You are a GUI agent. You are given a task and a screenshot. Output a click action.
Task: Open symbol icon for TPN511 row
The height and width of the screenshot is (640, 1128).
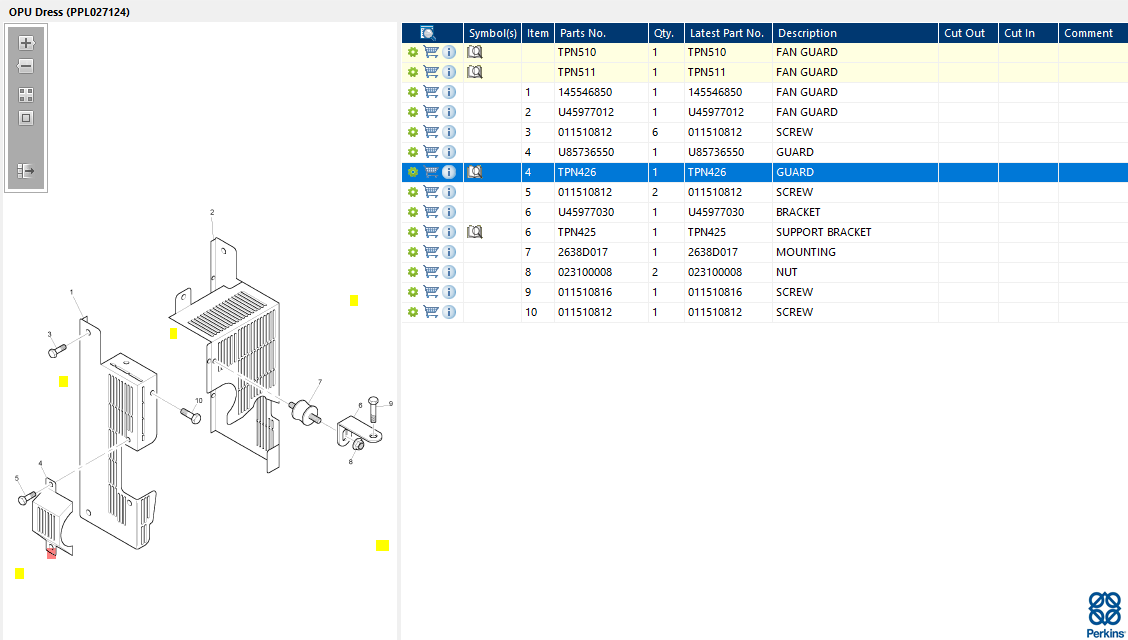point(475,72)
